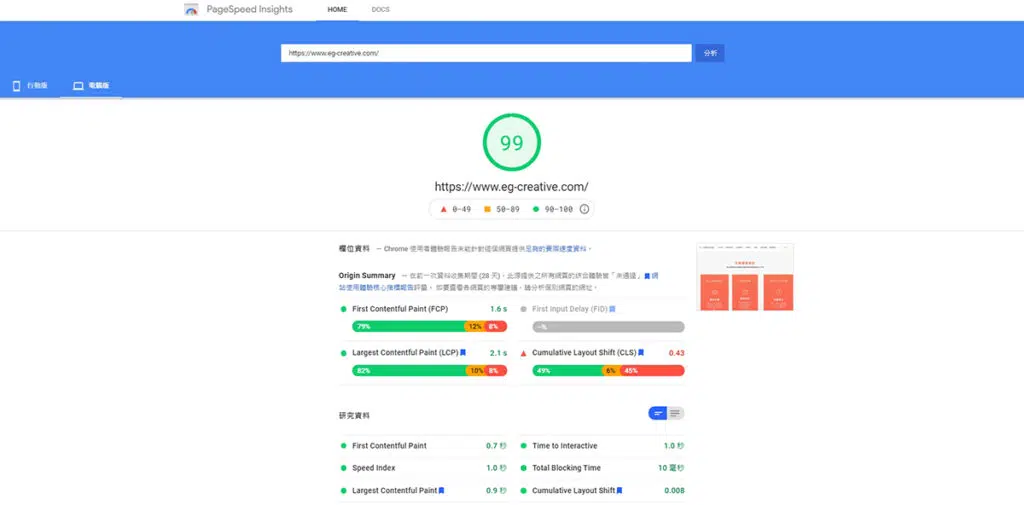1024x505 pixels.
Task: Click the 0.43 CLS value
Action: (x=677, y=353)
